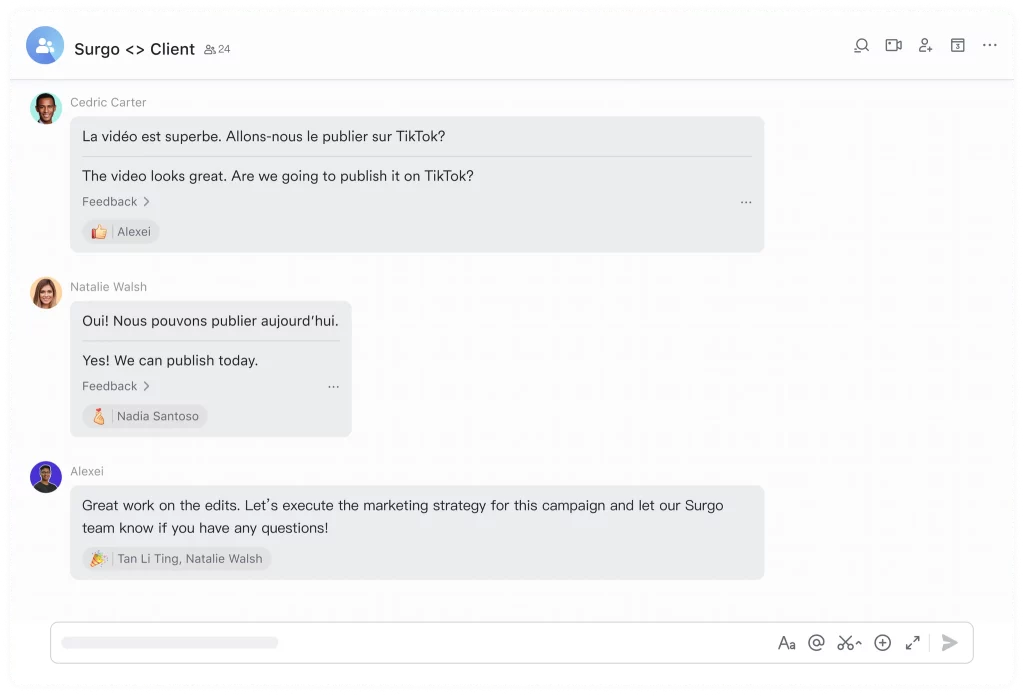Toggle party popper reaction on Alexei's message

coord(176,559)
